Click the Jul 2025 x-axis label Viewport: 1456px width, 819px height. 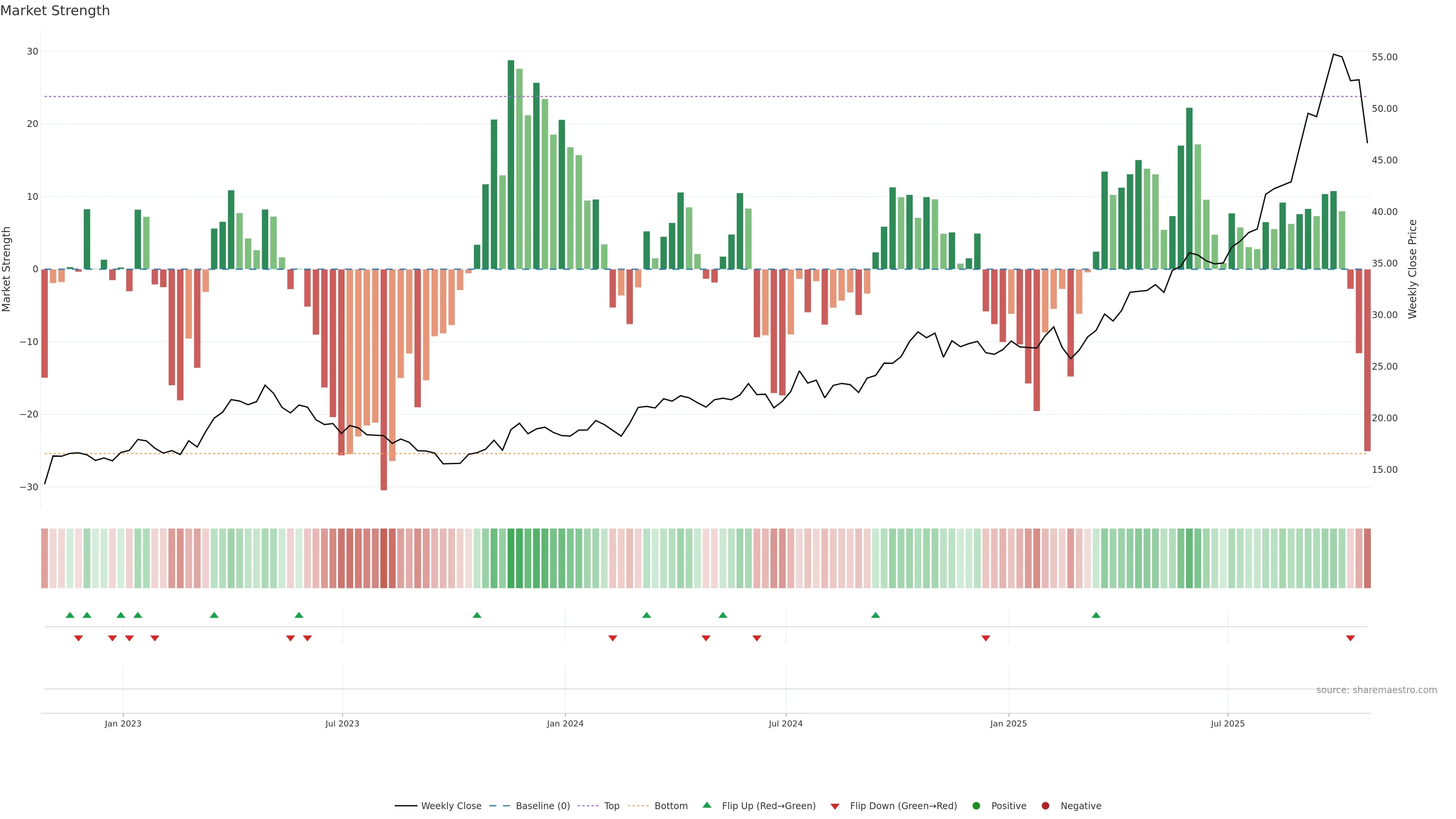1227,723
